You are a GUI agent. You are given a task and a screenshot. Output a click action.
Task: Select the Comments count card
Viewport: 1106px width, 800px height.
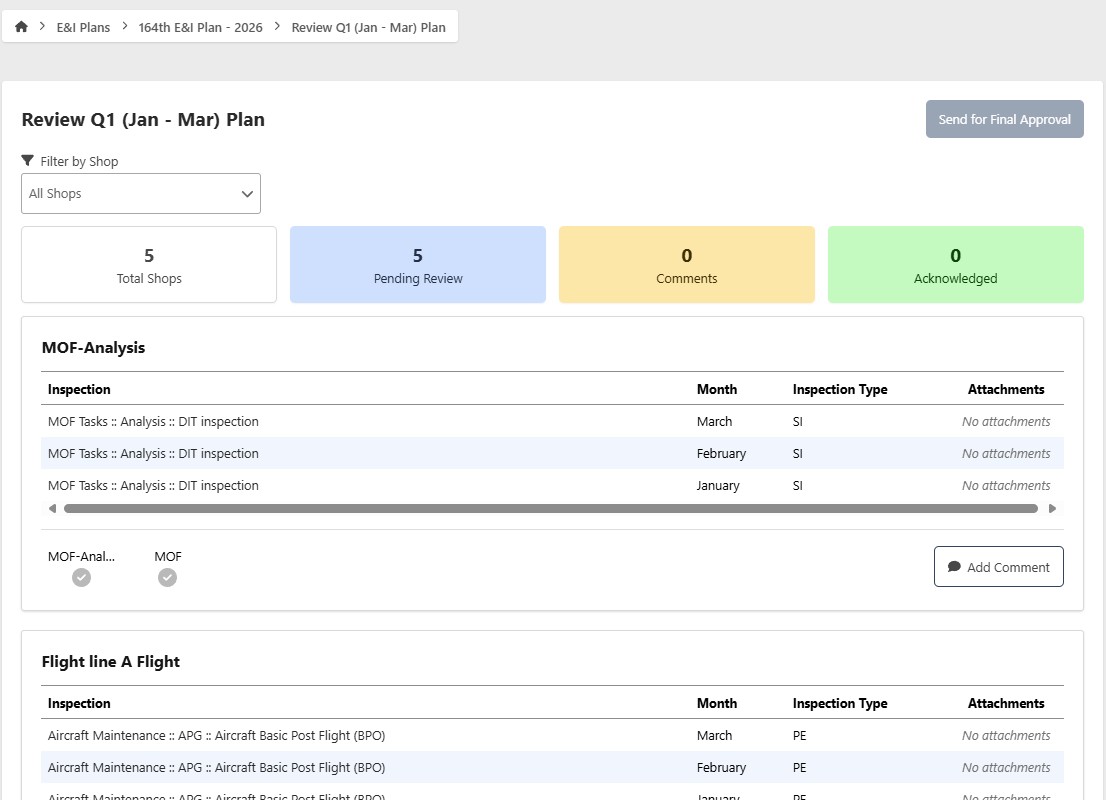[x=686, y=265]
